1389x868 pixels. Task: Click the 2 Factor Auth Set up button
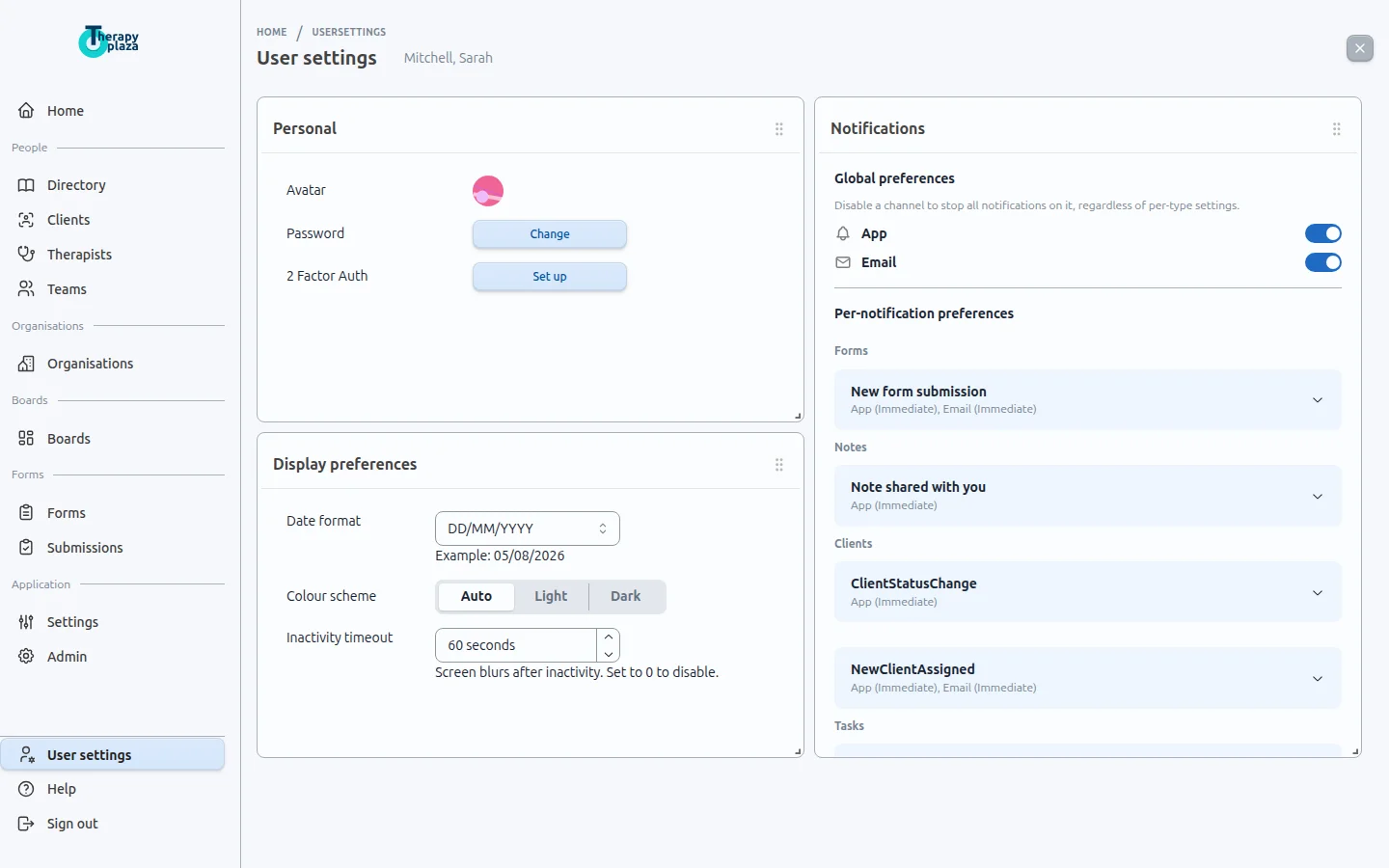(550, 277)
